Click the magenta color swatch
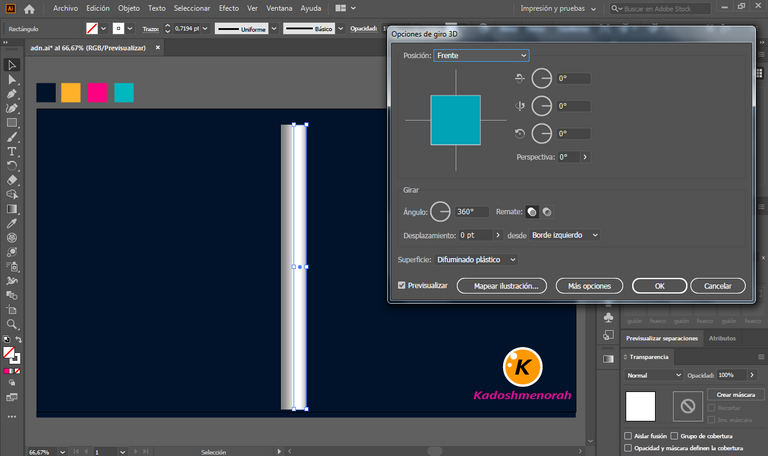Image resolution: width=768 pixels, height=456 pixels. (97, 93)
